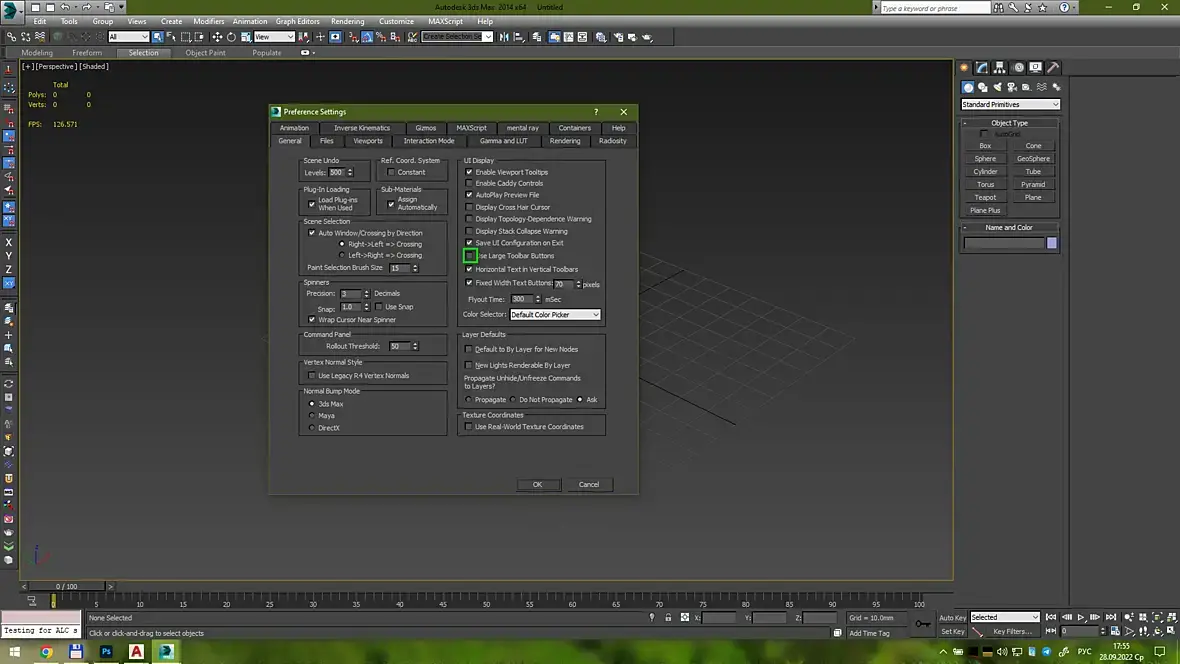Switch to the Gamma and LUT tab
This screenshot has width=1180, height=664.
point(503,141)
